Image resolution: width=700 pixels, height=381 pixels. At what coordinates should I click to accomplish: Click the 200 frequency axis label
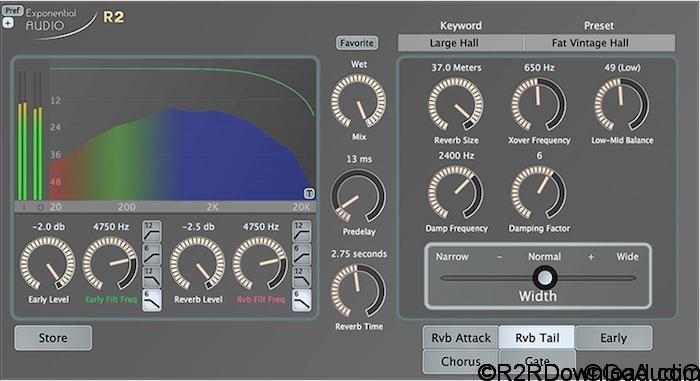coord(127,207)
